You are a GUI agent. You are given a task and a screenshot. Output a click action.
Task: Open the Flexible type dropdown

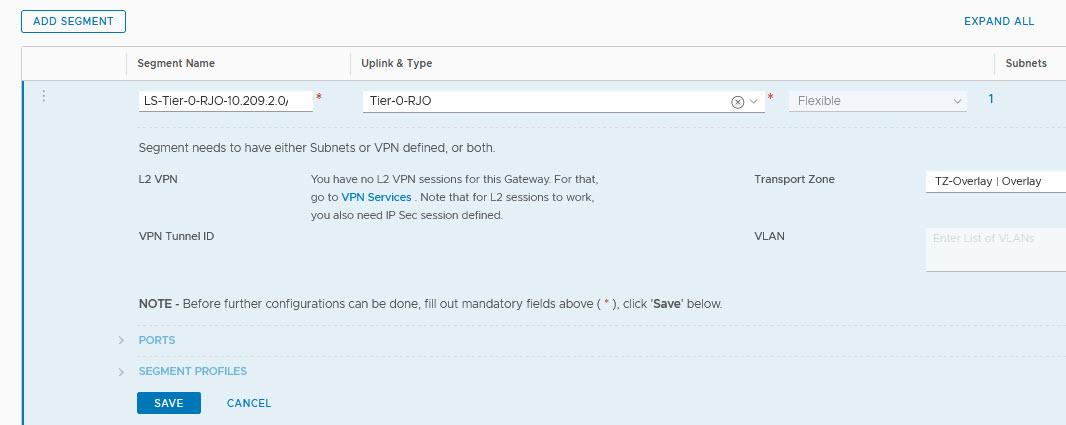point(877,101)
